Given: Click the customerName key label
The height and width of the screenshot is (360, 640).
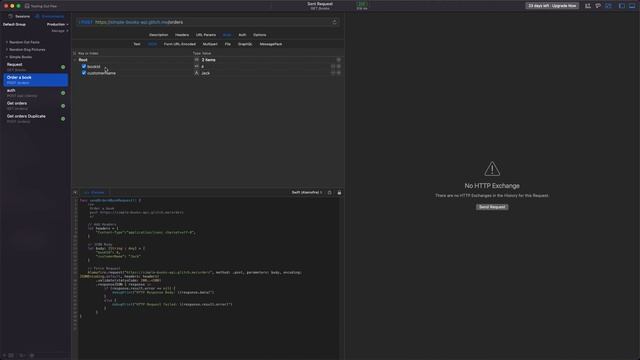Looking at the screenshot, I should pos(102,73).
